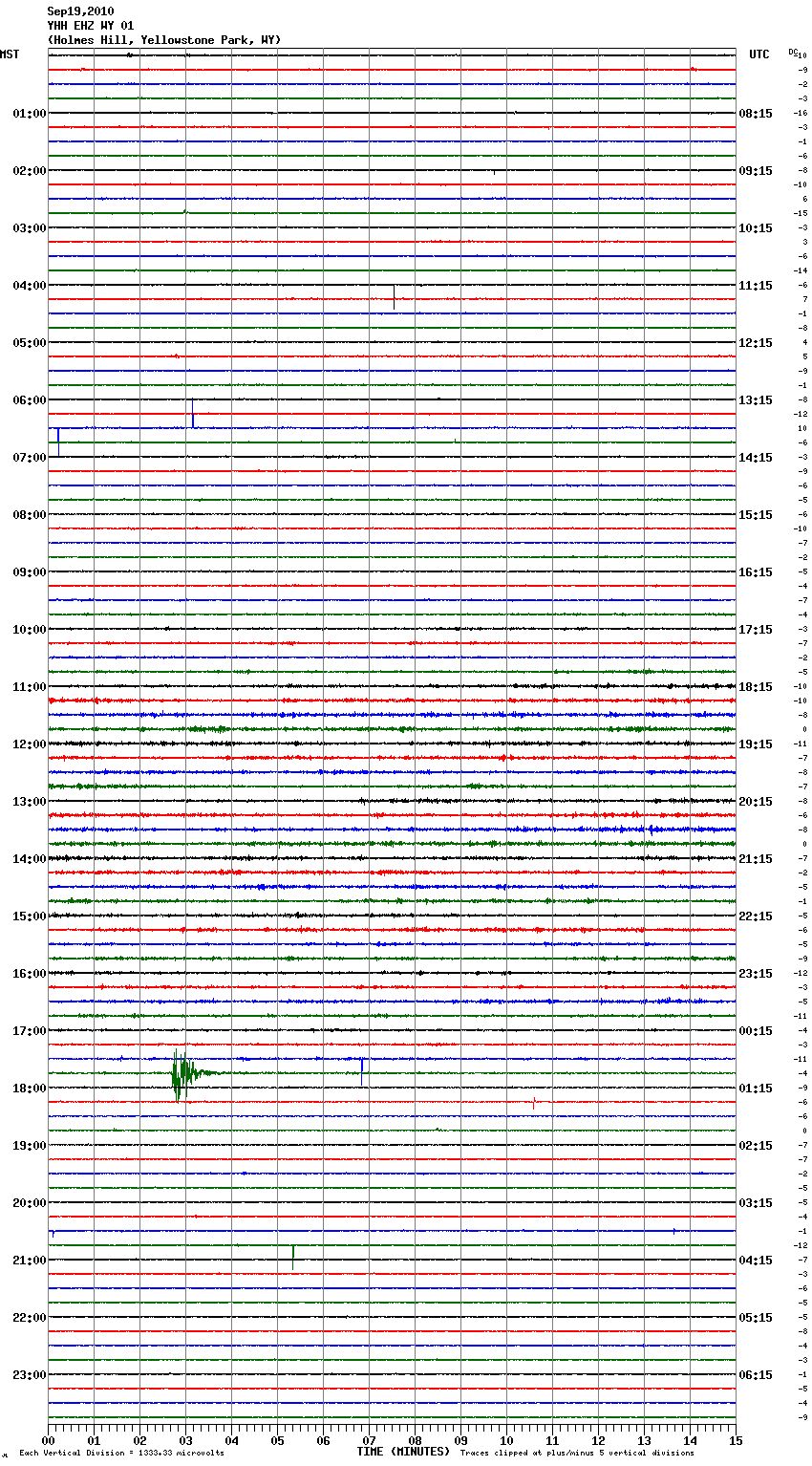Click the 04:00 MST row label

coord(29,286)
